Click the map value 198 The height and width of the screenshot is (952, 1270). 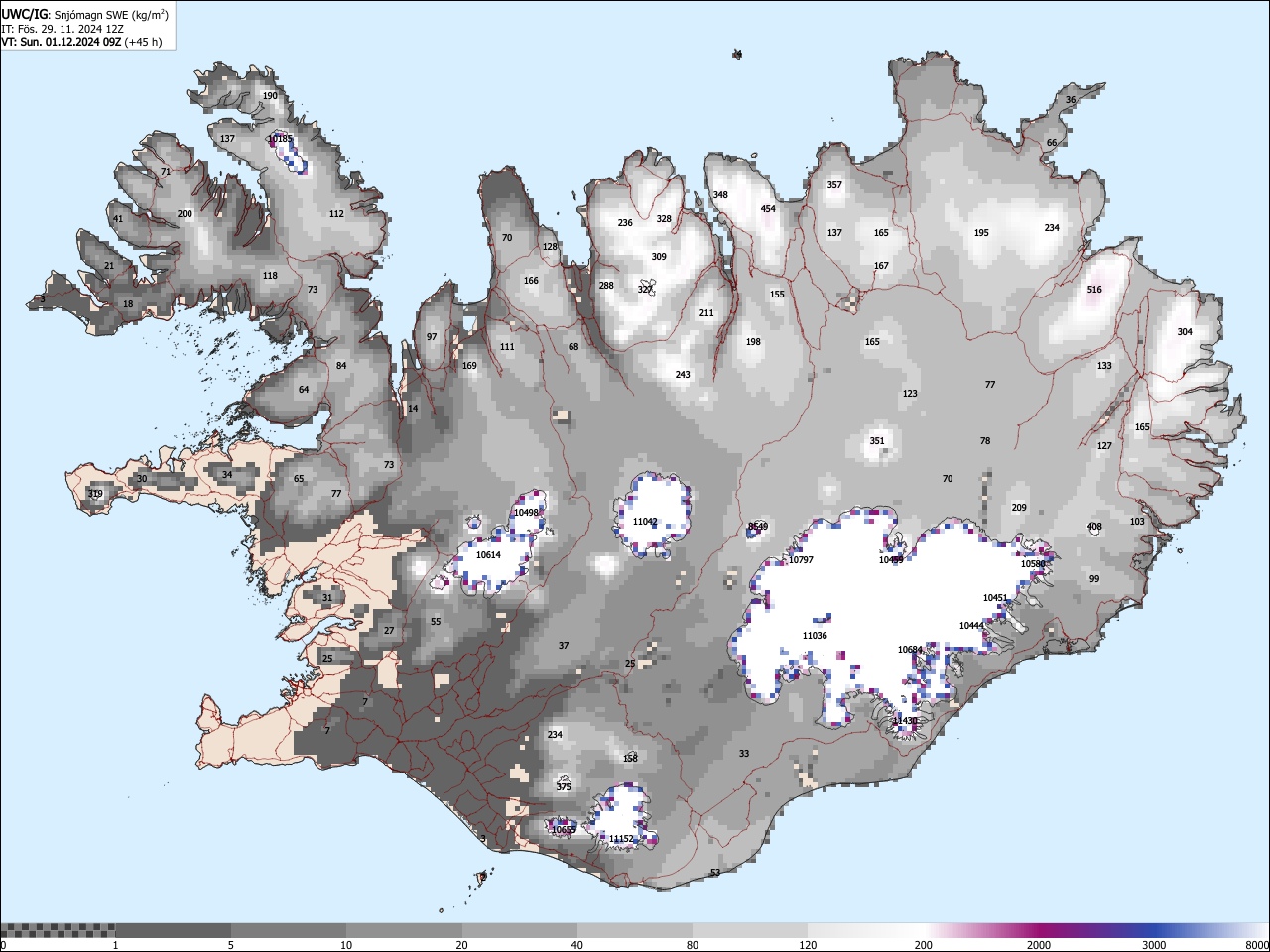(753, 342)
